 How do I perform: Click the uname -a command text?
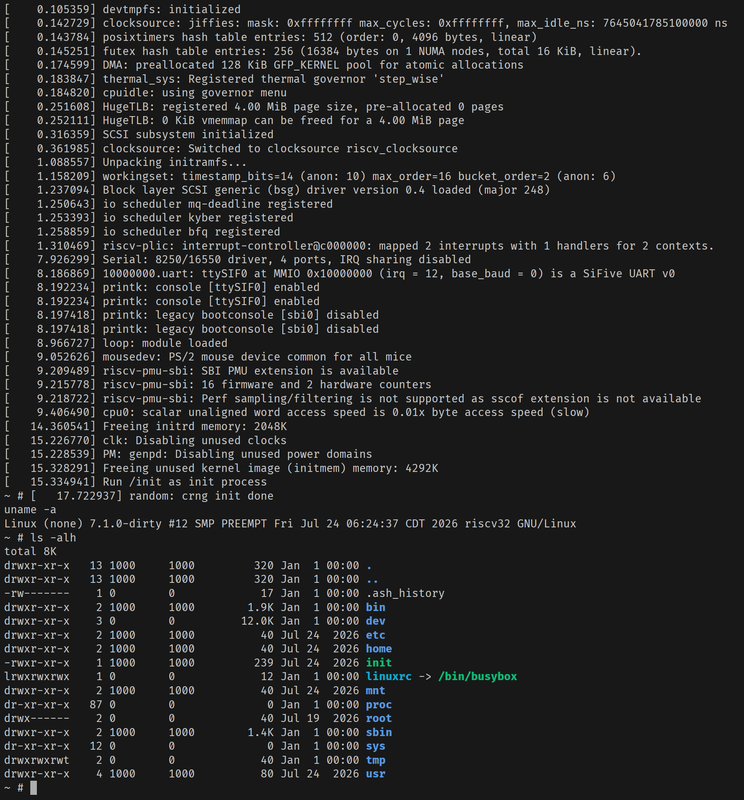click(30, 510)
